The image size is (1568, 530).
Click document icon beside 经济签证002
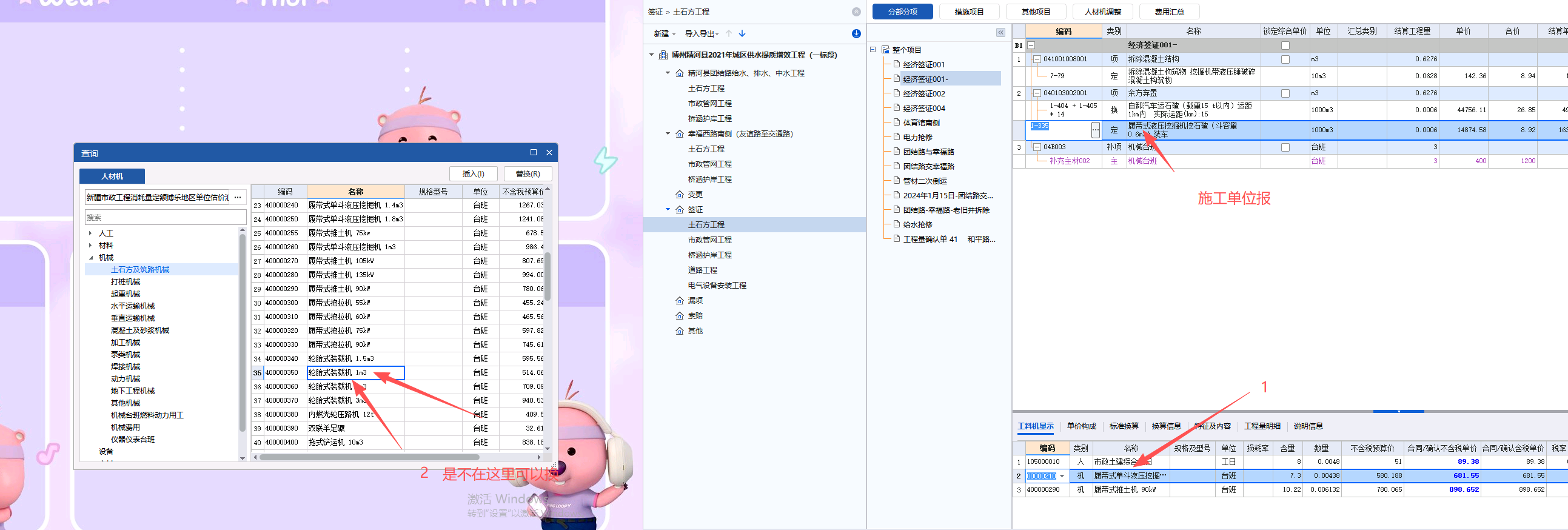coord(897,93)
